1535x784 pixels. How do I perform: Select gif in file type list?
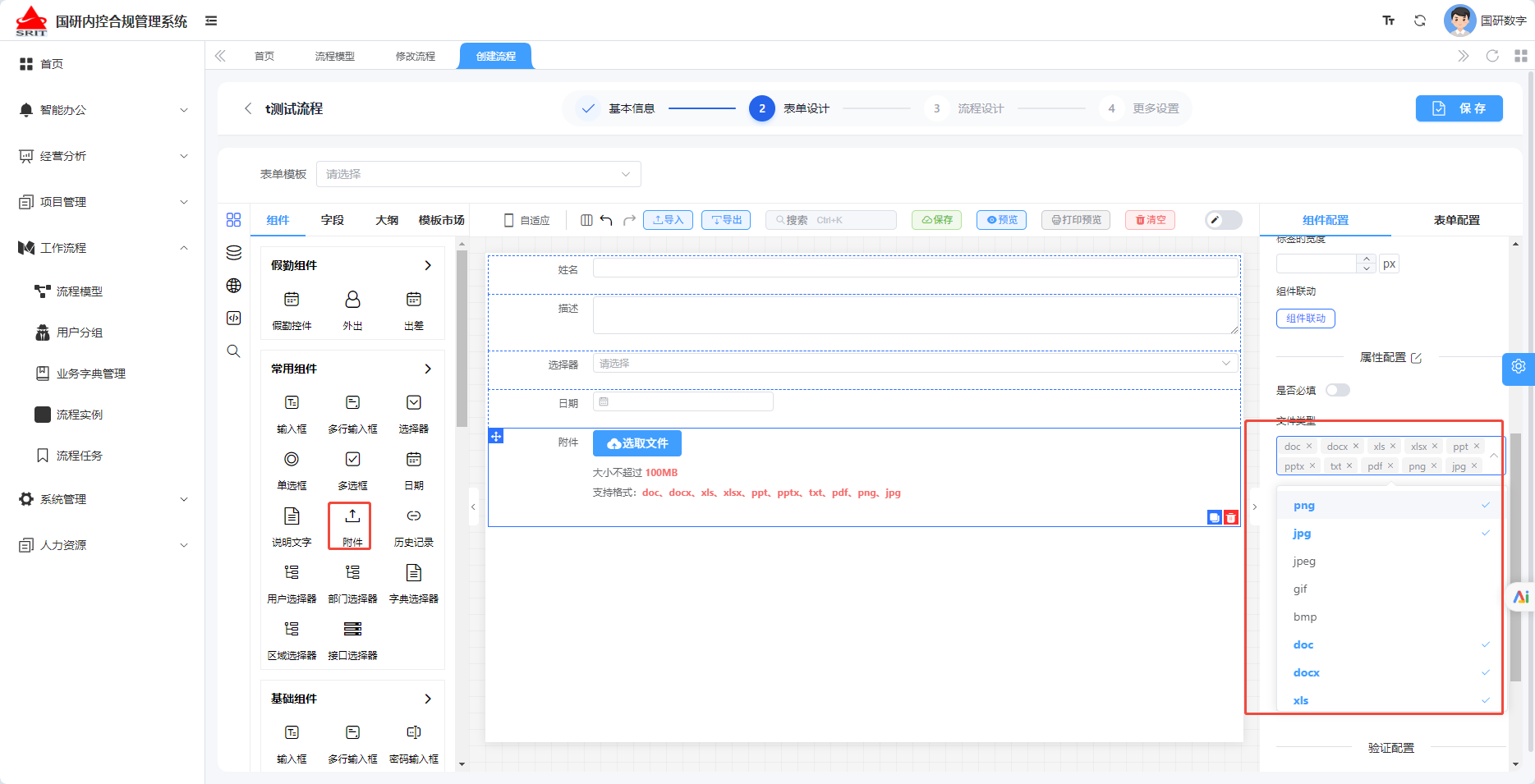pos(1390,589)
